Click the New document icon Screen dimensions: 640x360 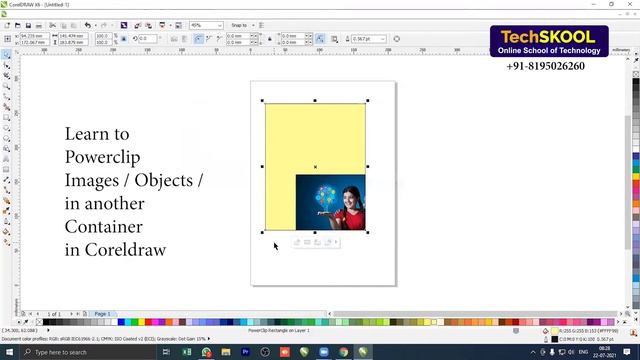7,25
